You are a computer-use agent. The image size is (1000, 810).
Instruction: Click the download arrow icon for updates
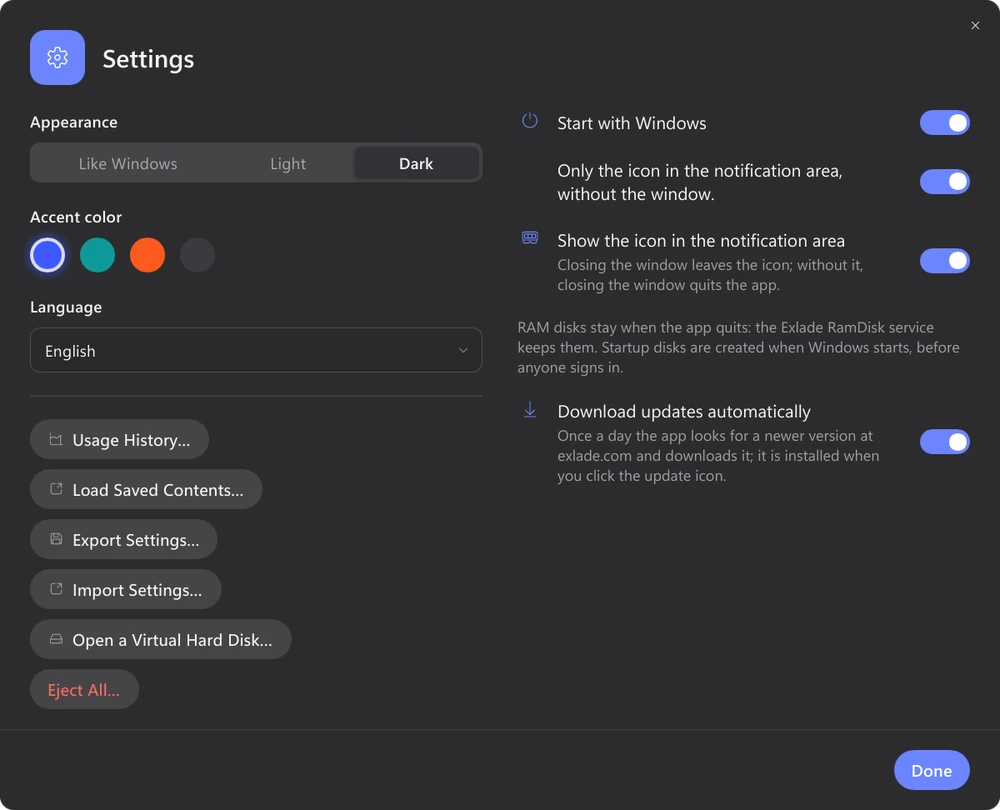click(529, 409)
